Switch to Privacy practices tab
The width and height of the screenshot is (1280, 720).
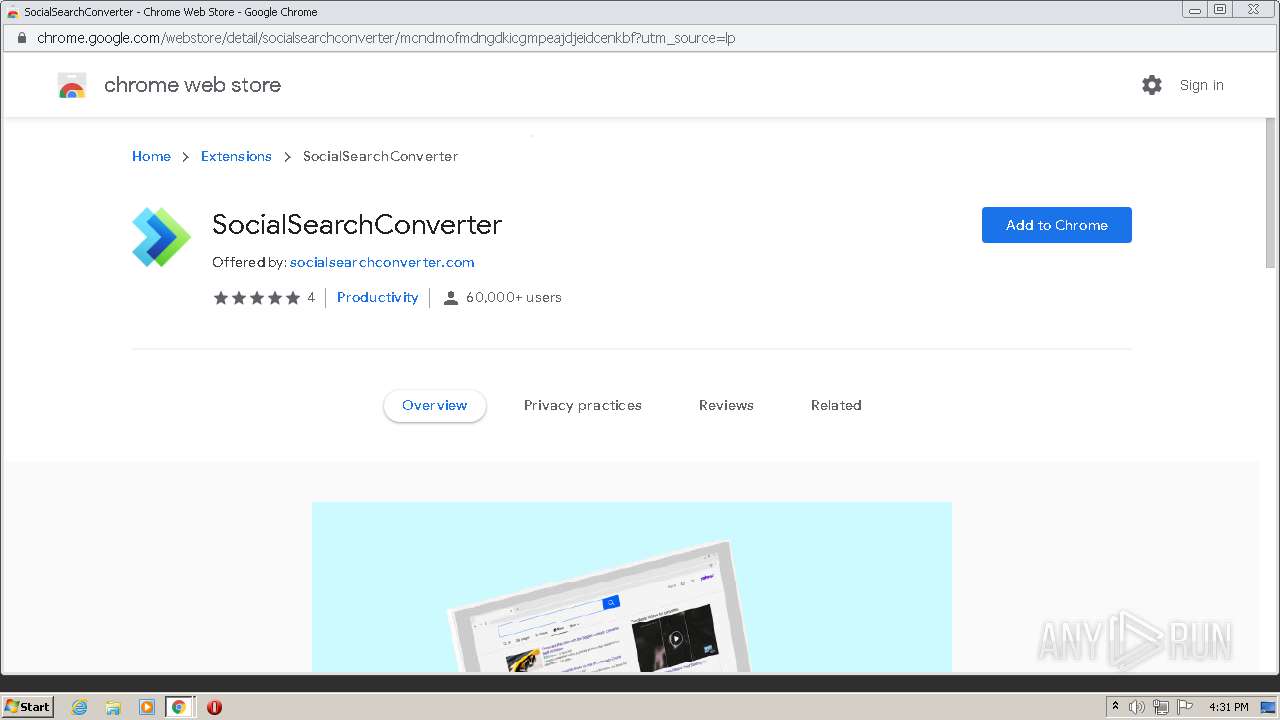click(583, 405)
